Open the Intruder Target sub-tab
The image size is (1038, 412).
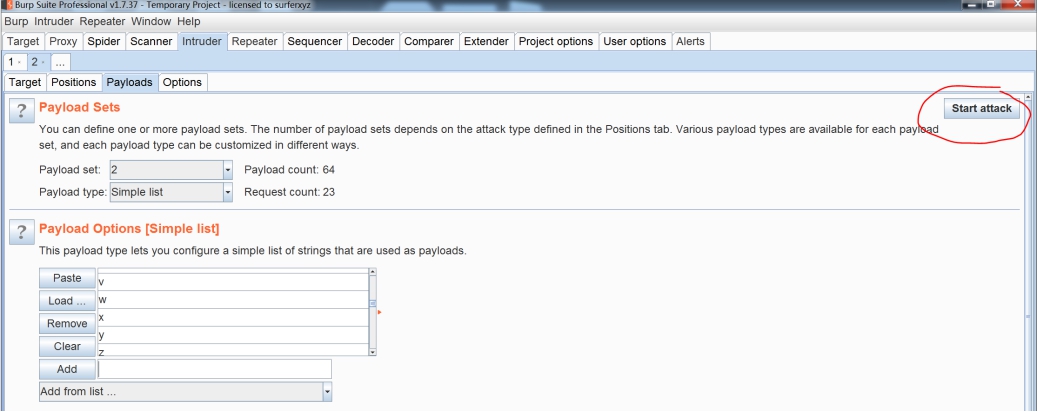tap(25, 82)
